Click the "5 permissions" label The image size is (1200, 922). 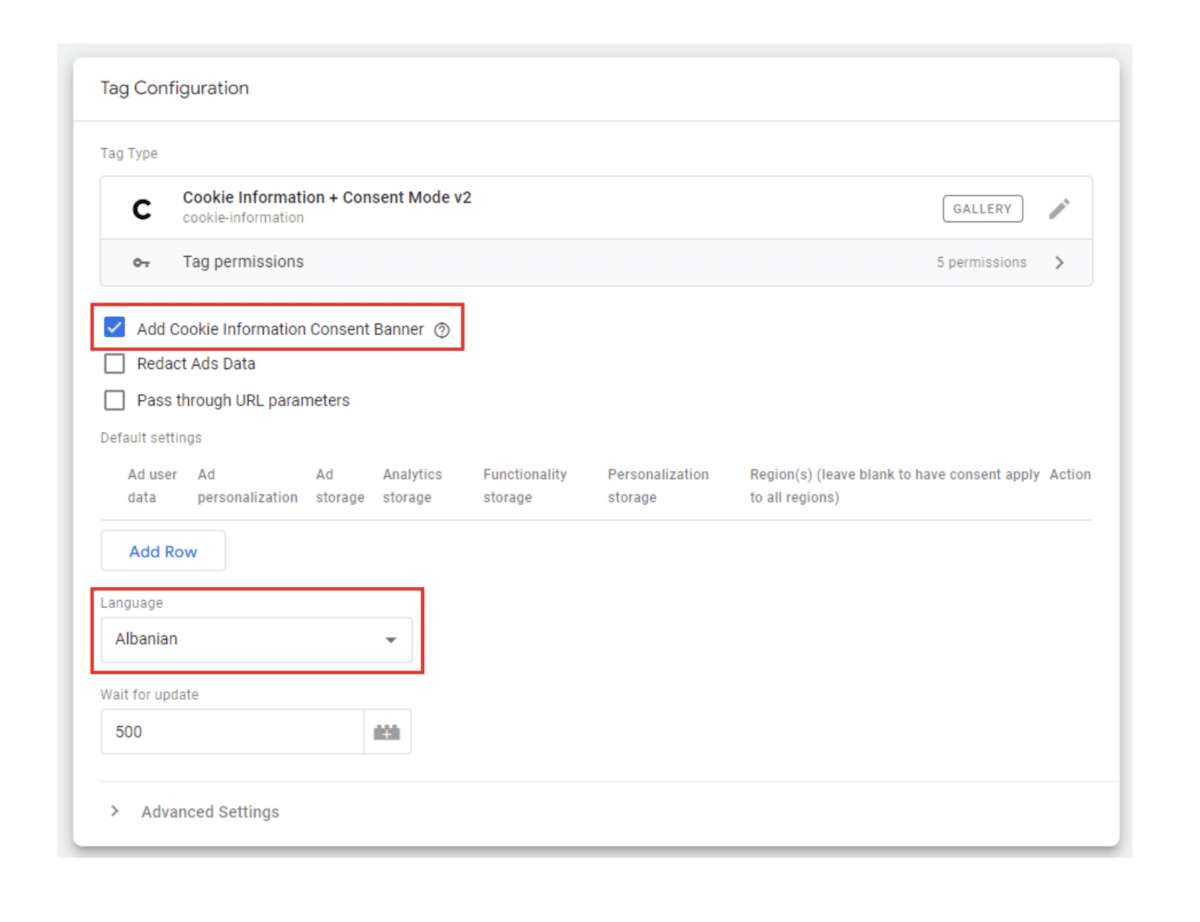981,262
